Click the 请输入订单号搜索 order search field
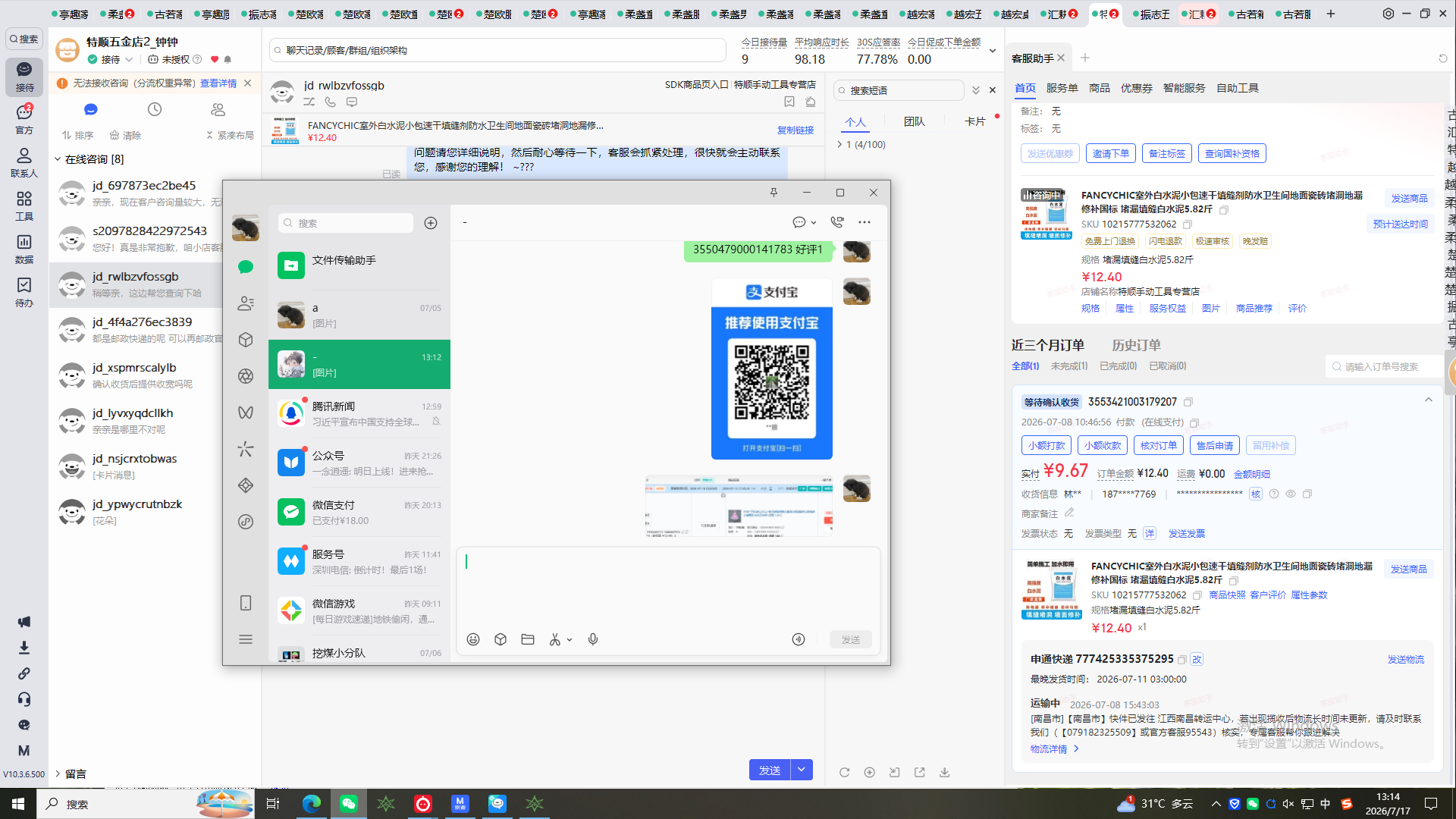Image resolution: width=1456 pixels, height=819 pixels. pos(1386,366)
